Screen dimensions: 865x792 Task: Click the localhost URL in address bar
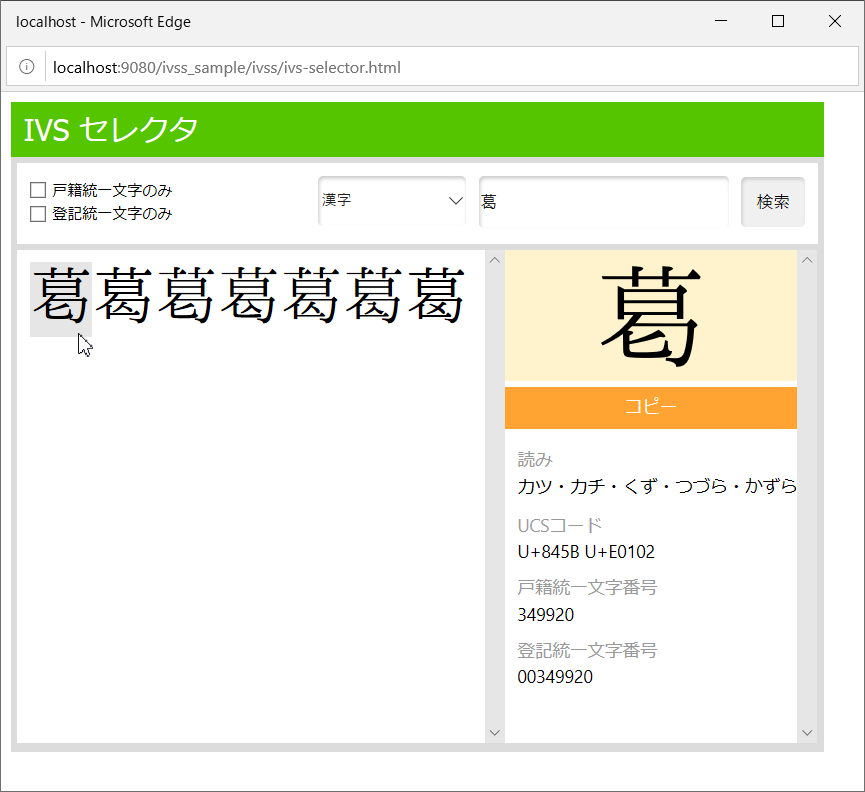click(227, 68)
